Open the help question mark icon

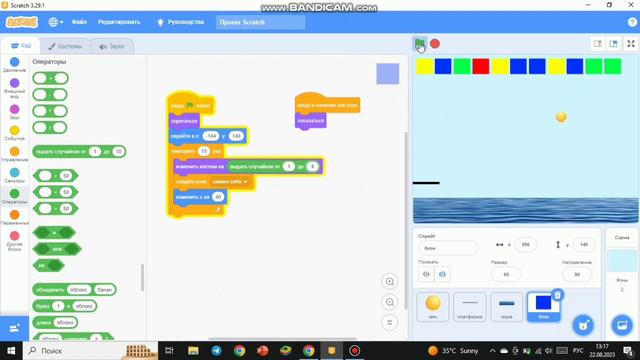pyautogui.click(x=632, y=22)
